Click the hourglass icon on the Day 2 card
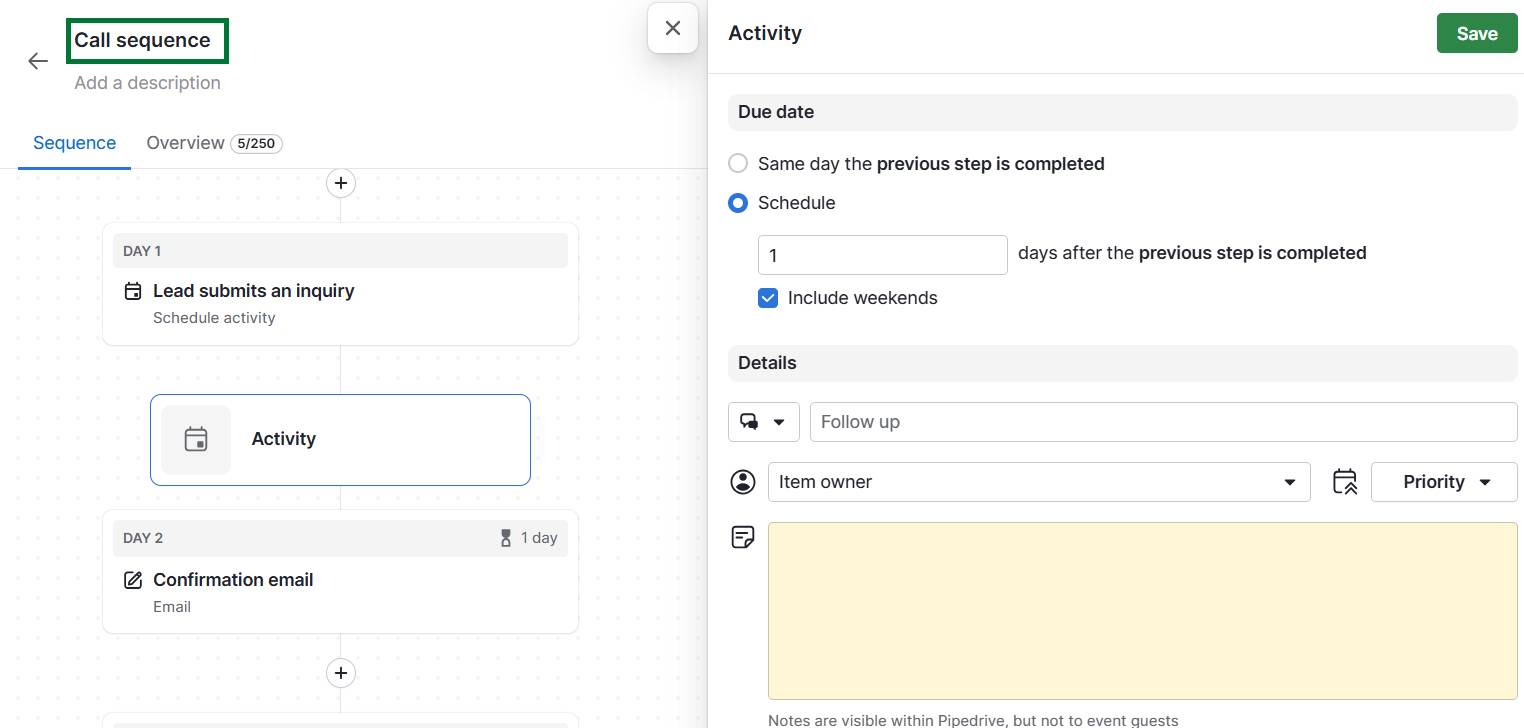The image size is (1524, 728). coord(506,538)
